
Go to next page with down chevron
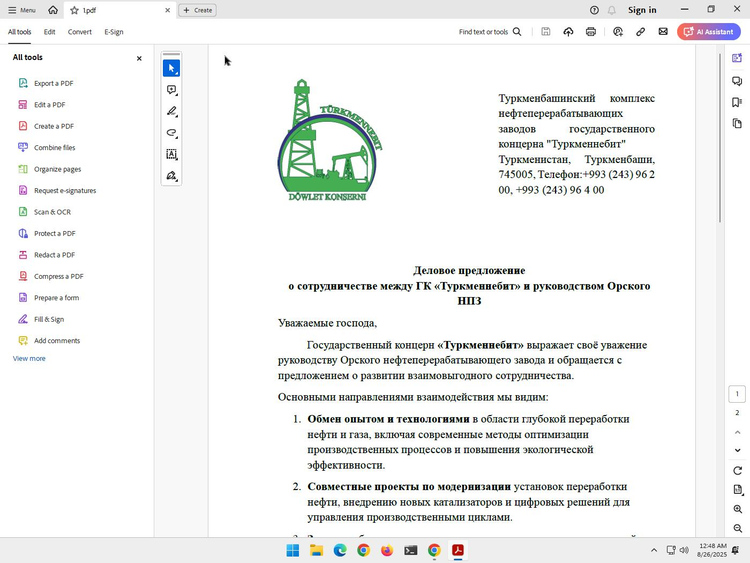point(738,450)
